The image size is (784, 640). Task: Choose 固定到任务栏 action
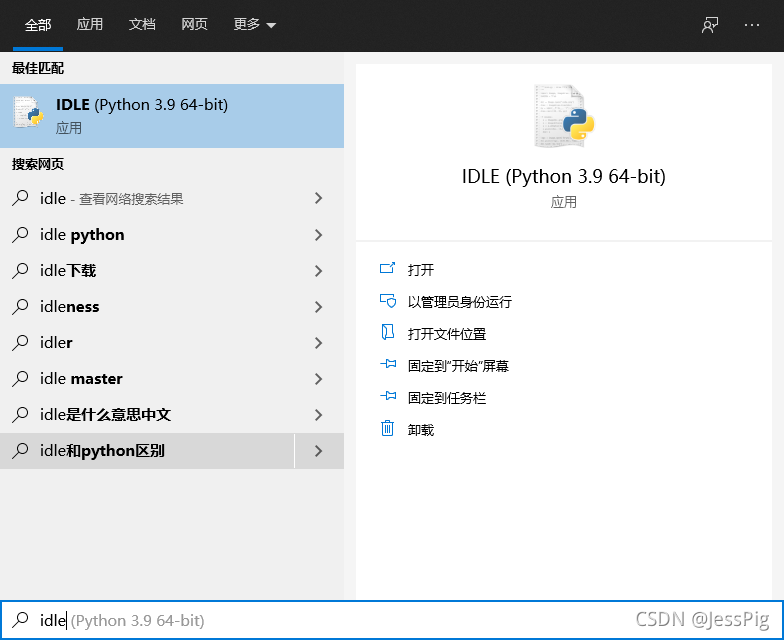(x=446, y=398)
